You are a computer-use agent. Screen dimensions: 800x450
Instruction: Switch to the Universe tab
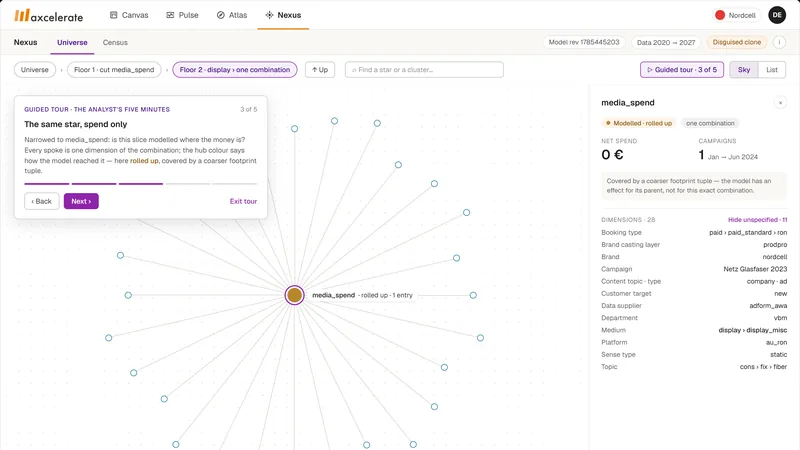[x=72, y=42]
